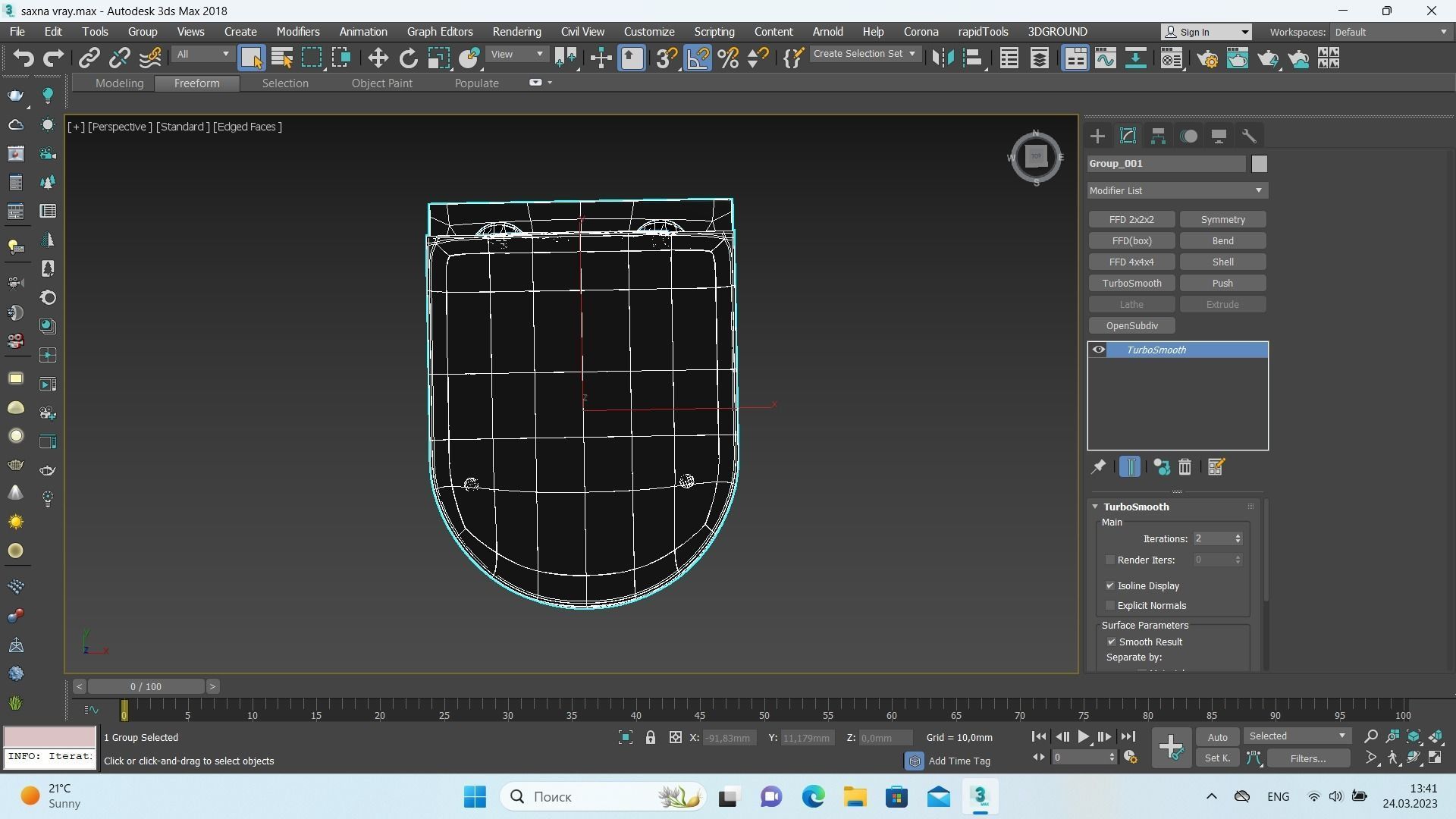Open the Display command panel

click(x=1219, y=136)
